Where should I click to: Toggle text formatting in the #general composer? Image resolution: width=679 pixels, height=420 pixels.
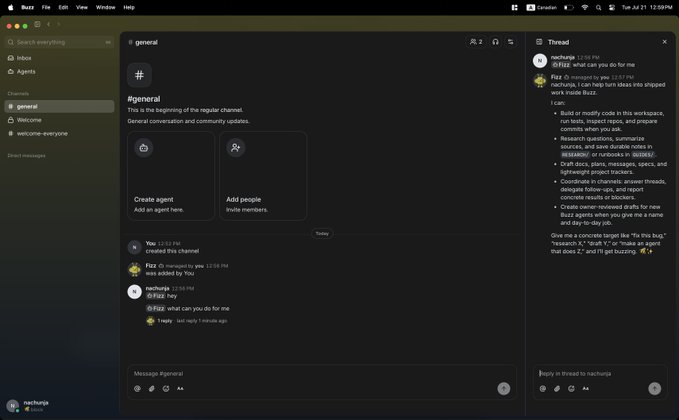click(x=180, y=389)
